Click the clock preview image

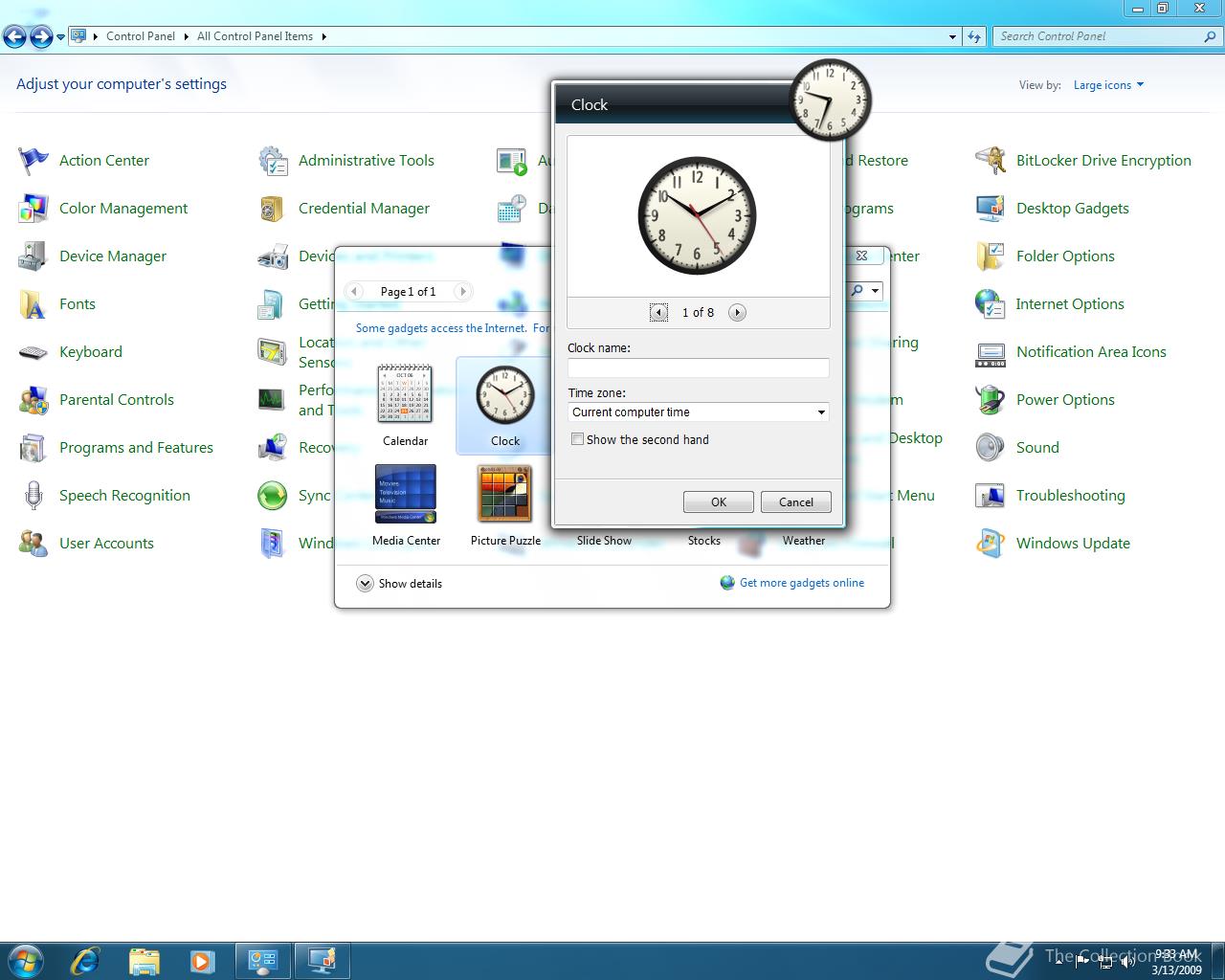click(x=698, y=215)
